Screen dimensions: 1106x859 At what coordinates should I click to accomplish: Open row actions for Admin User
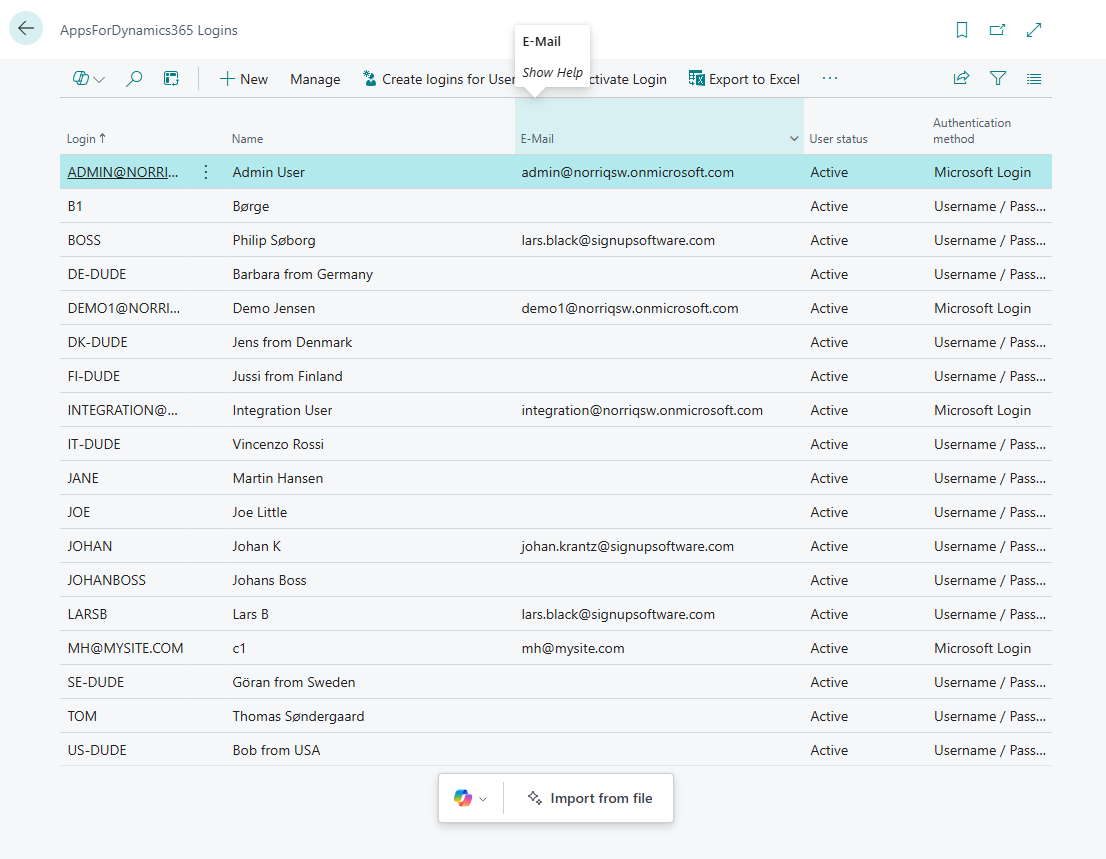point(205,172)
